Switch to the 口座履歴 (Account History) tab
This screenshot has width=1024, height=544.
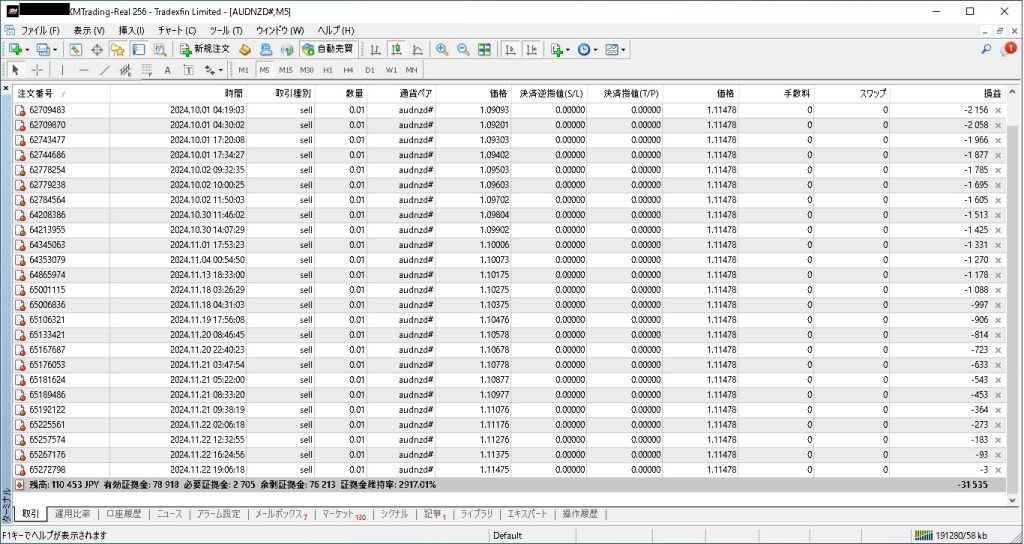(x=123, y=514)
